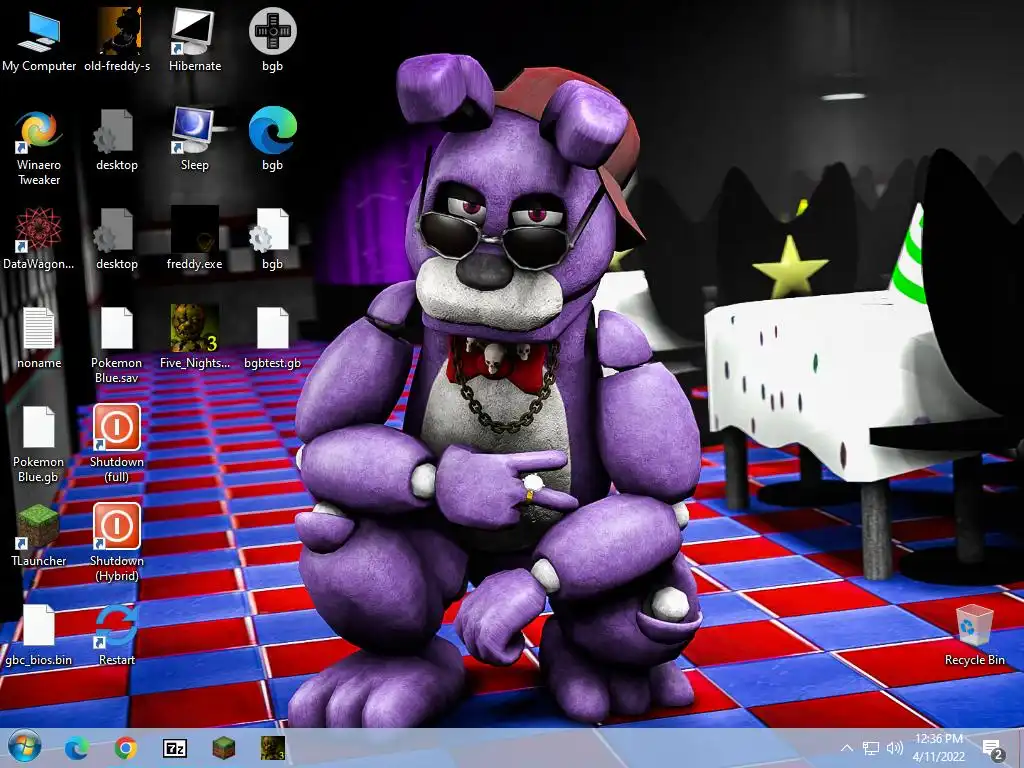Open 7-Zip from the taskbar

(x=174, y=748)
